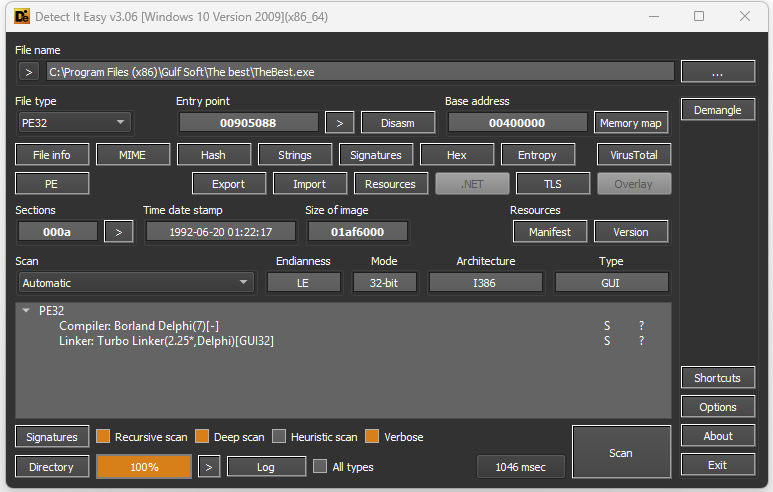Open the Scan mode Automatic dropdown
Image resolution: width=773 pixels, height=492 pixels.
136,283
